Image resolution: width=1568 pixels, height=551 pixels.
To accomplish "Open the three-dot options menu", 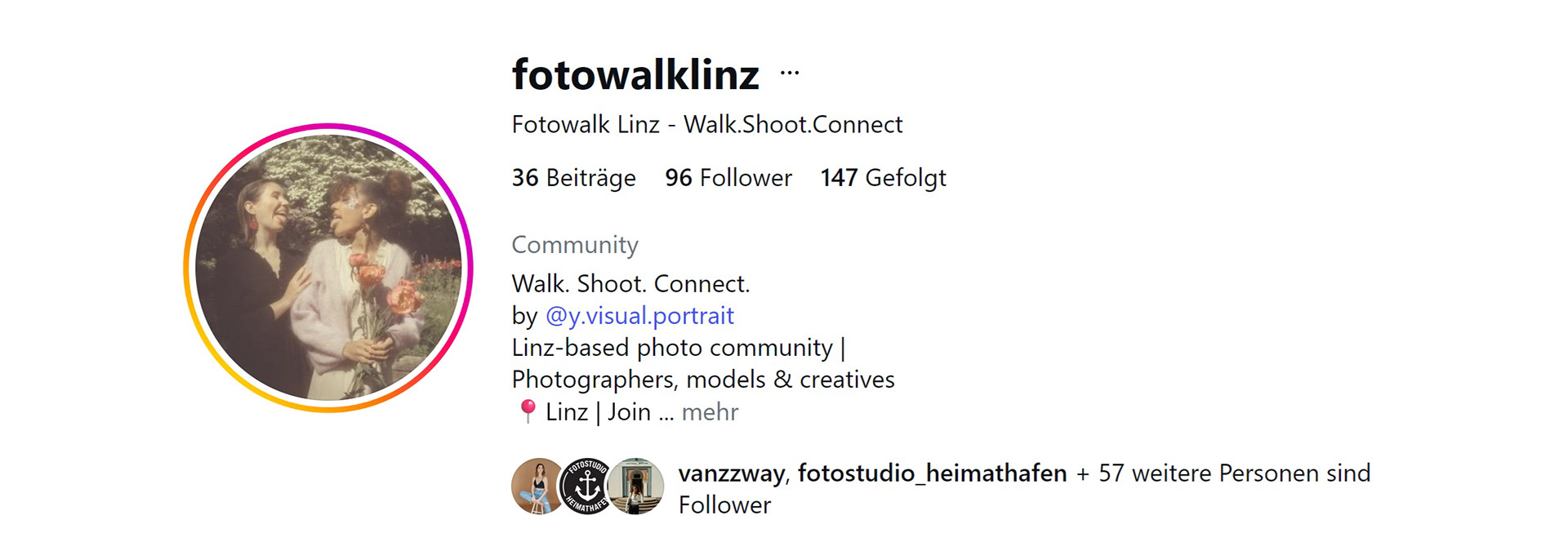I will pyautogui.click(x=789, y=73).
